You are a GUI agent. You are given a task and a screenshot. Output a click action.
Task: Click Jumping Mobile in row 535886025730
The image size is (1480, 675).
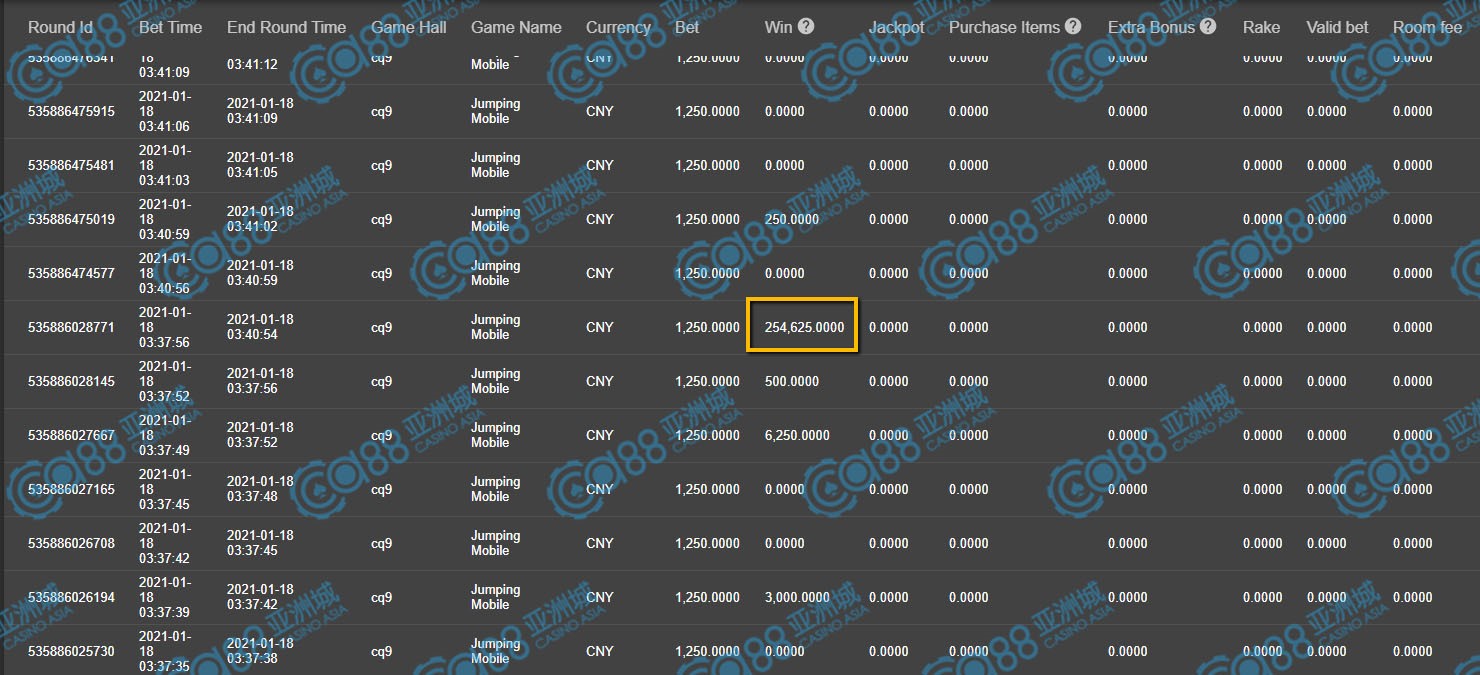[496, 651]
